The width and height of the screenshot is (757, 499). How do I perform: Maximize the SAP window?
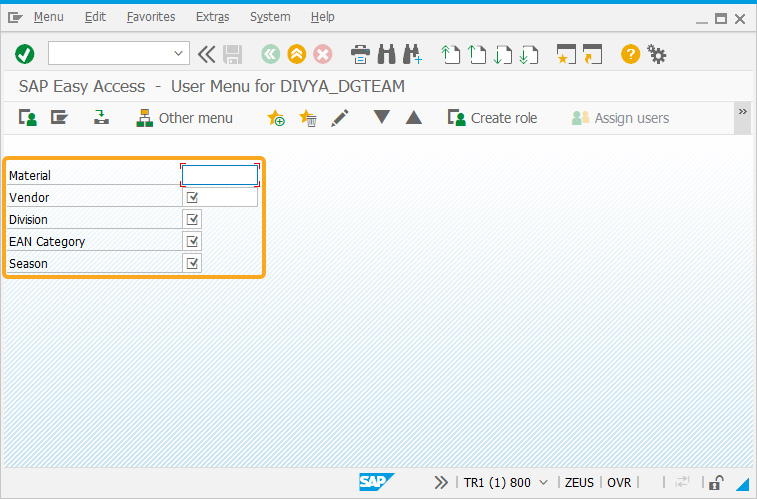click(721, 19)
